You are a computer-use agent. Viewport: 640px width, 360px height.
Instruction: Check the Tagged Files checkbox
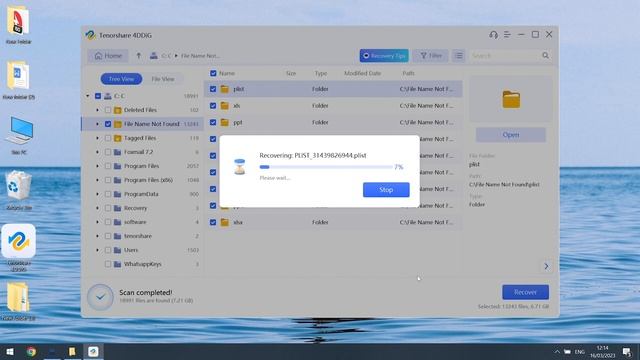[108, 138]
